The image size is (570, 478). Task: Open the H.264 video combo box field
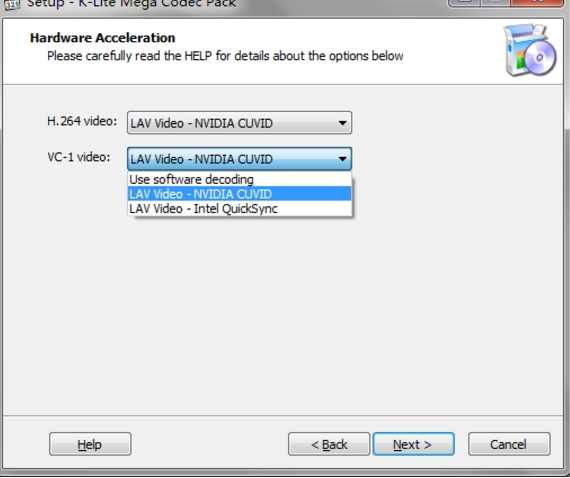(239, 123)
